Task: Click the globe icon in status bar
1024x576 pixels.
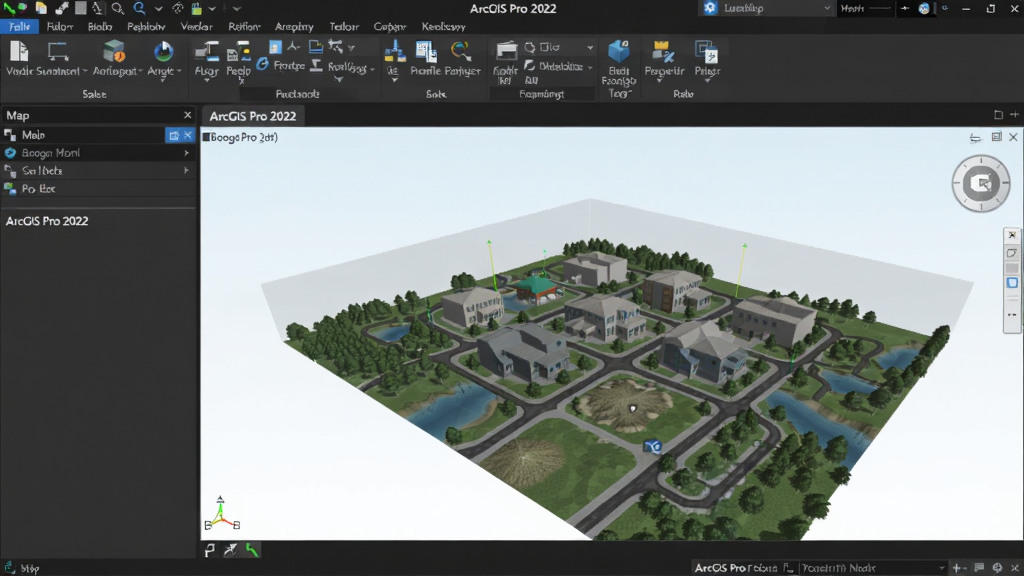Action: tap(997, 568)
